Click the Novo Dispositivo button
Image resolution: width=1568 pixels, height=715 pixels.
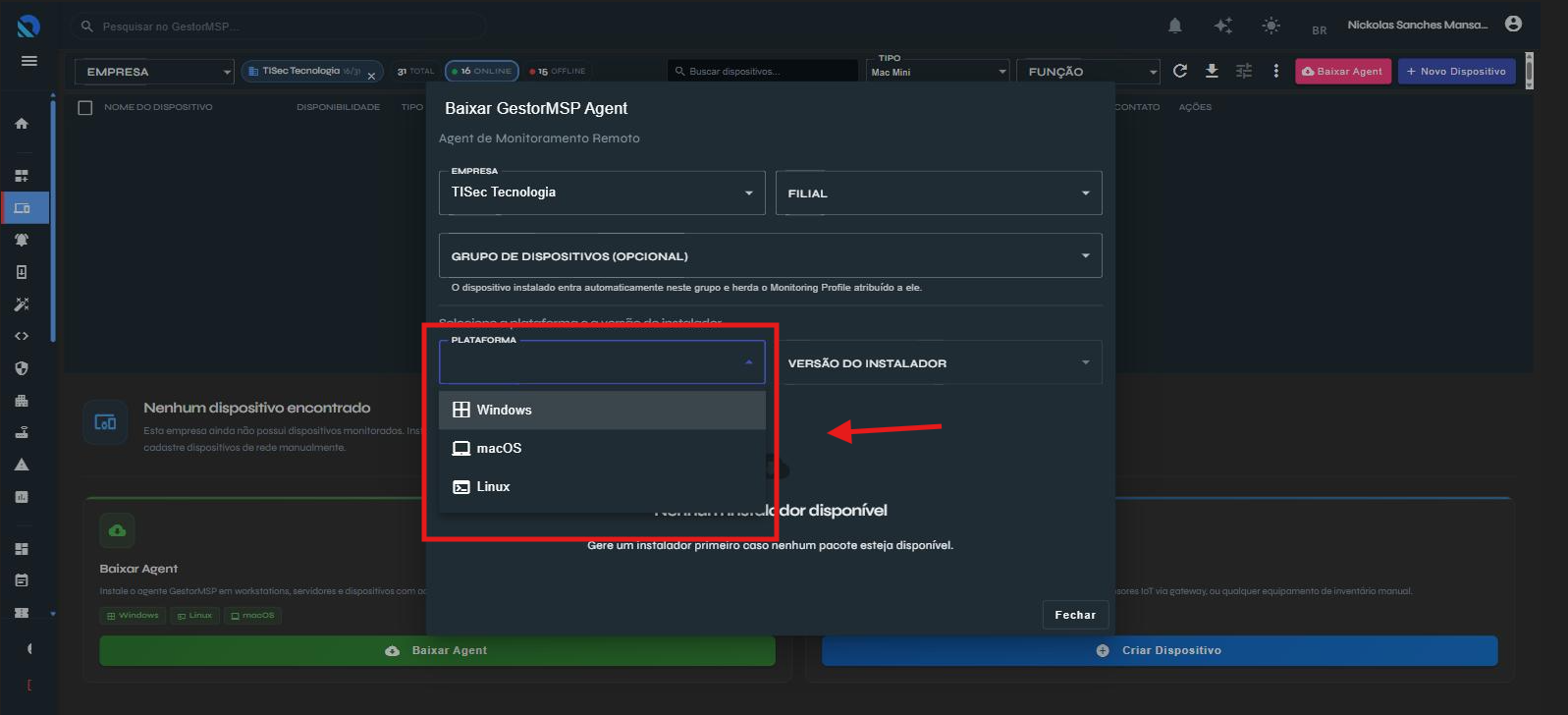[1457, 71]
